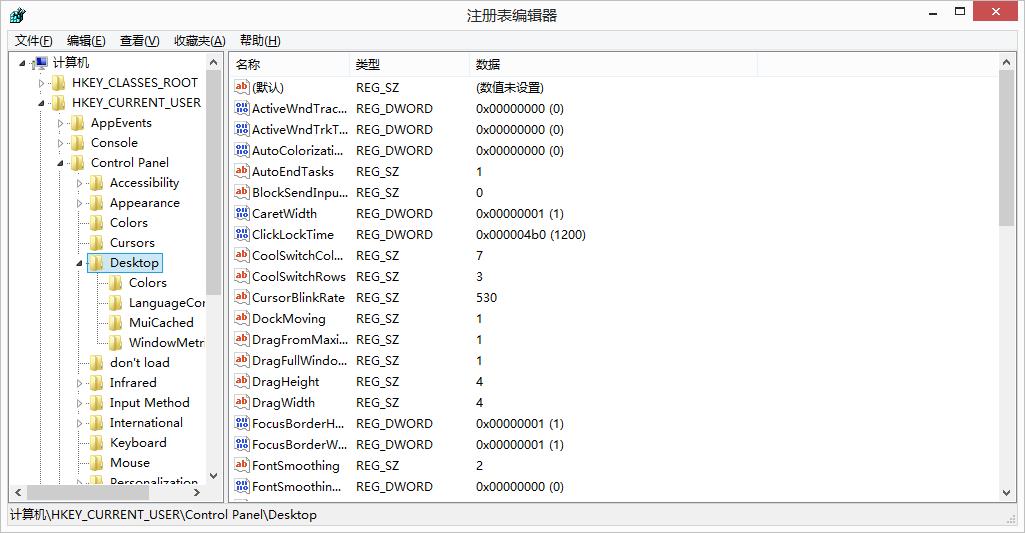Select the CoolSwitchCol... value name

(297, 255)
